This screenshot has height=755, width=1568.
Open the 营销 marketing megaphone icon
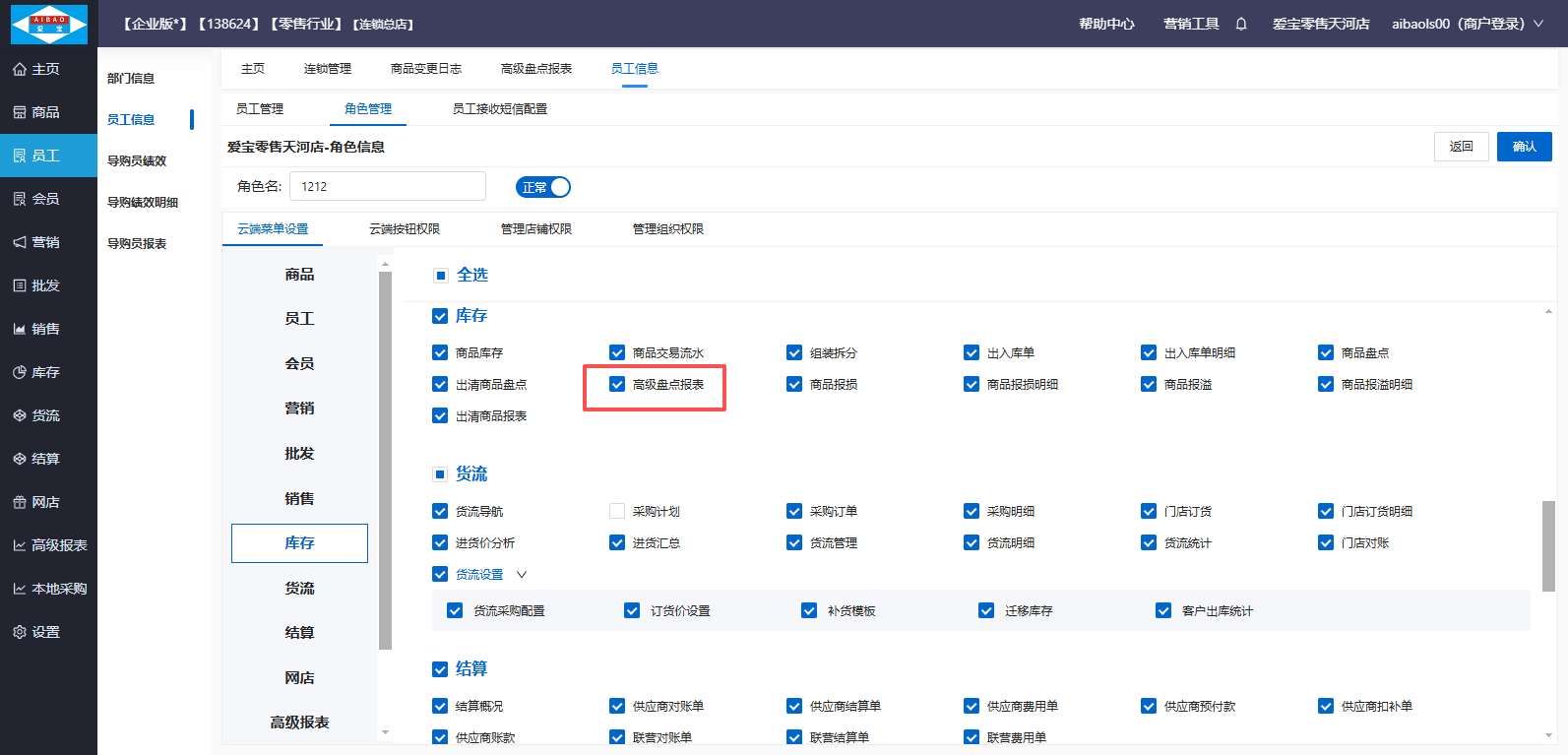coord(20,242)
